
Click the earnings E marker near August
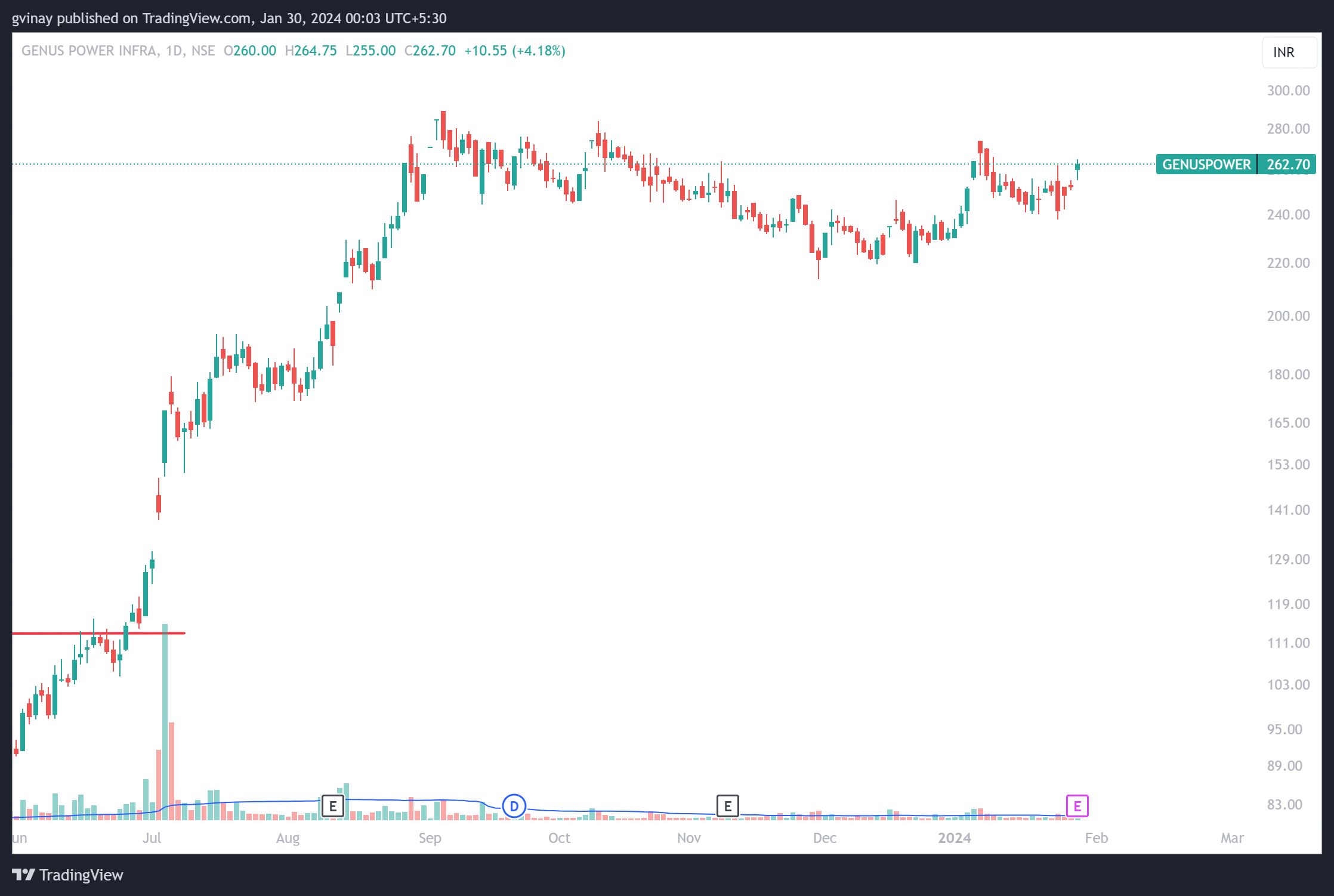tap(333, 807)
